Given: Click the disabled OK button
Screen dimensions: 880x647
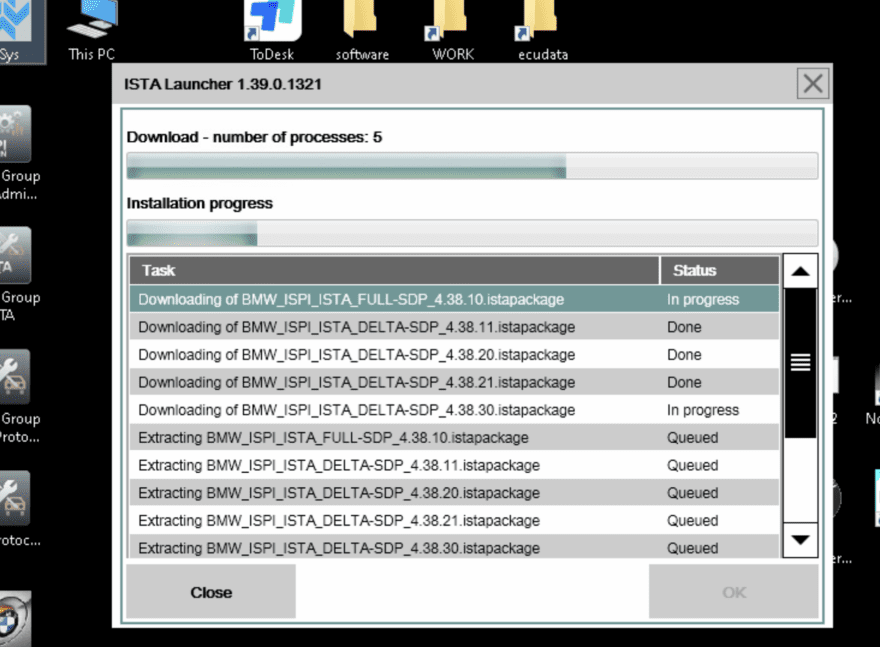Looking at the screenshot, I should [x=734, y=592].
